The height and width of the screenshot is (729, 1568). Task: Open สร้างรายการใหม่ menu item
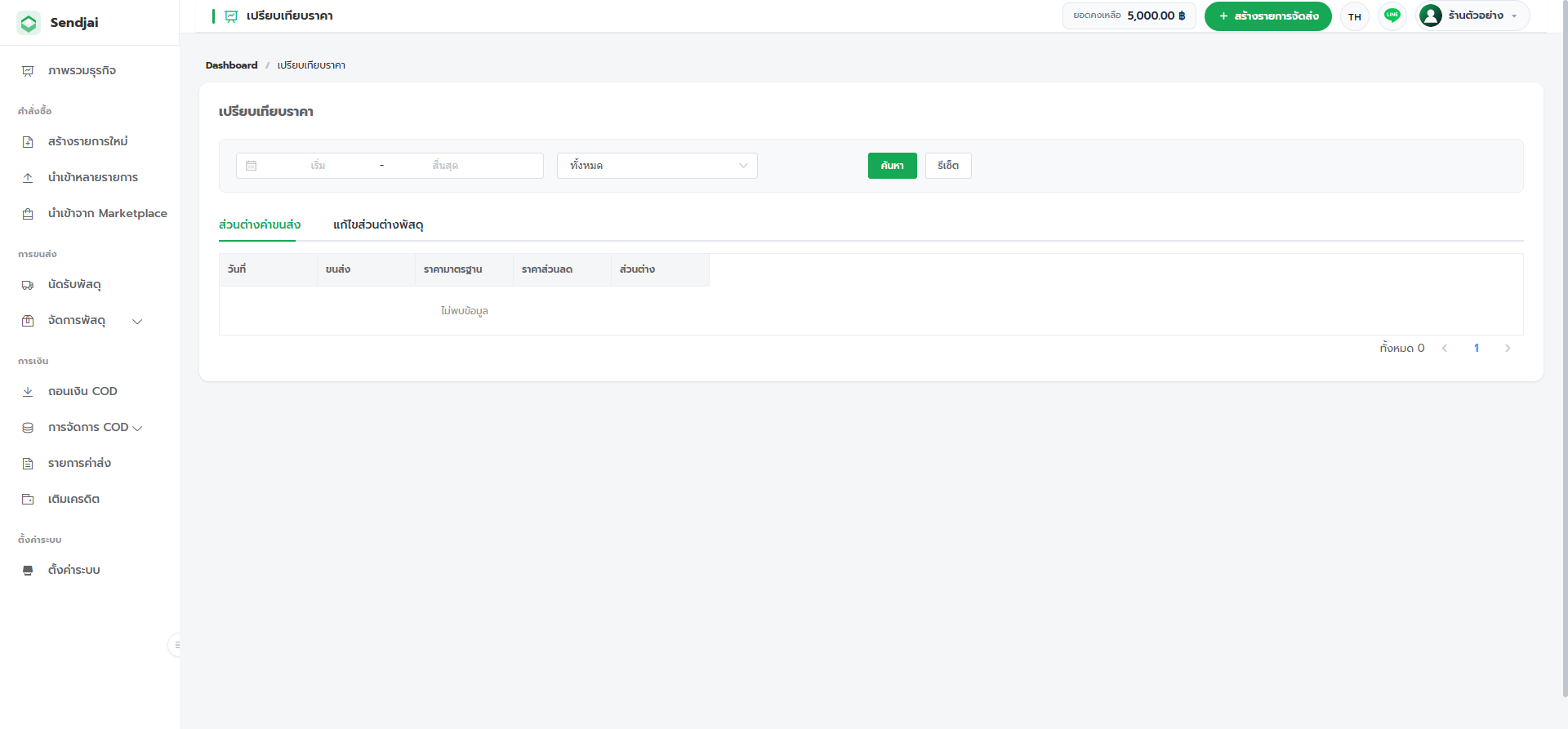[x=88, y=142]
